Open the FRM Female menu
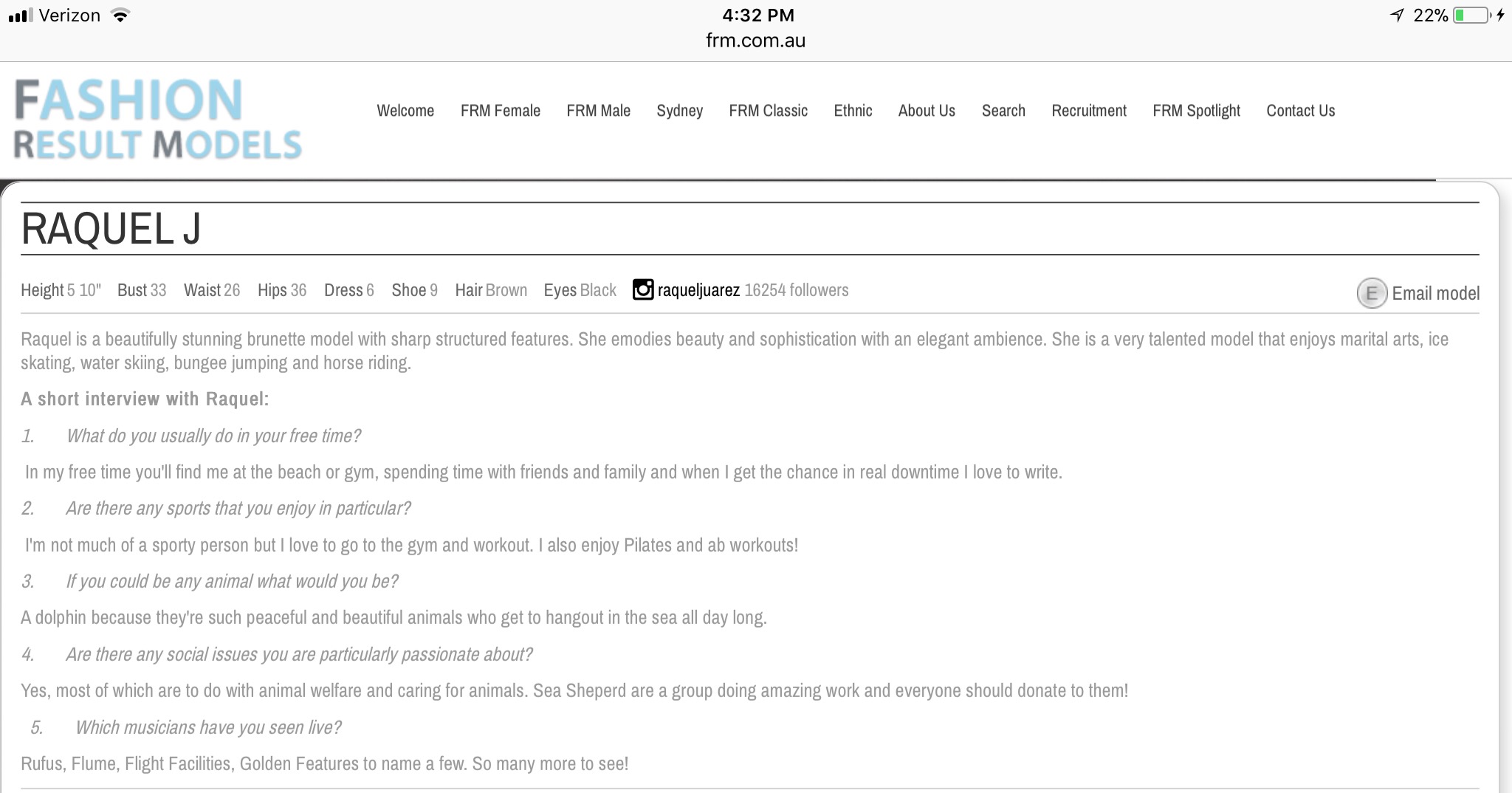1512x793 pixels. pos(500,111)
